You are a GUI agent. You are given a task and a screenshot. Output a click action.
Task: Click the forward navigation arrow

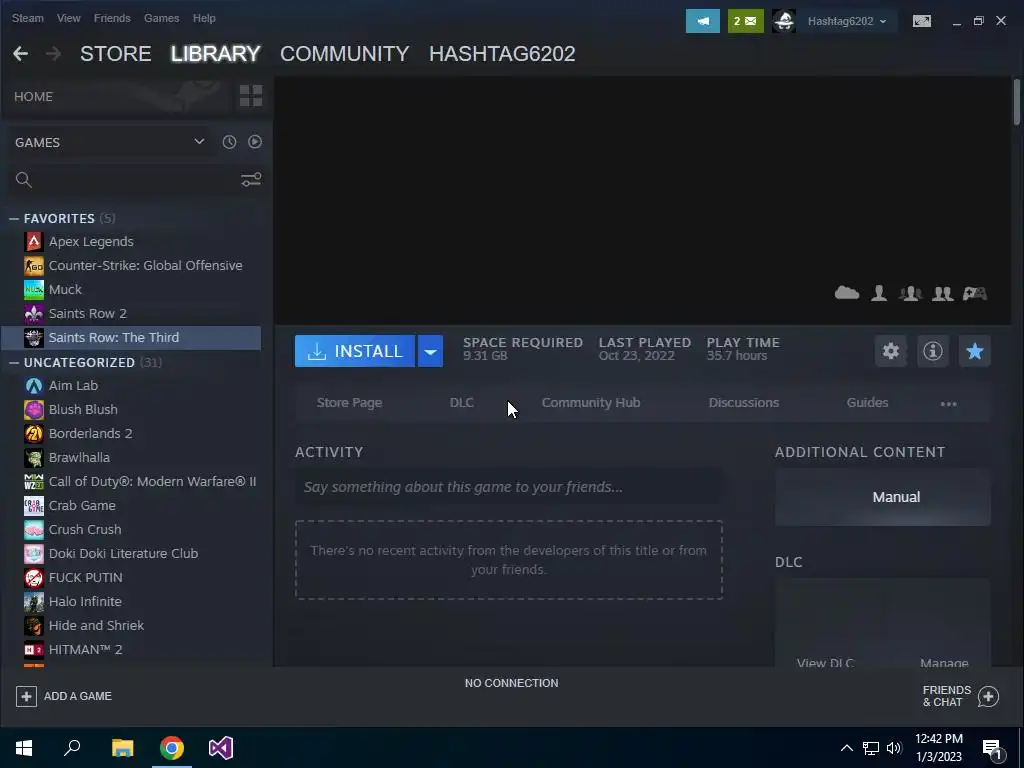point(54,54)
